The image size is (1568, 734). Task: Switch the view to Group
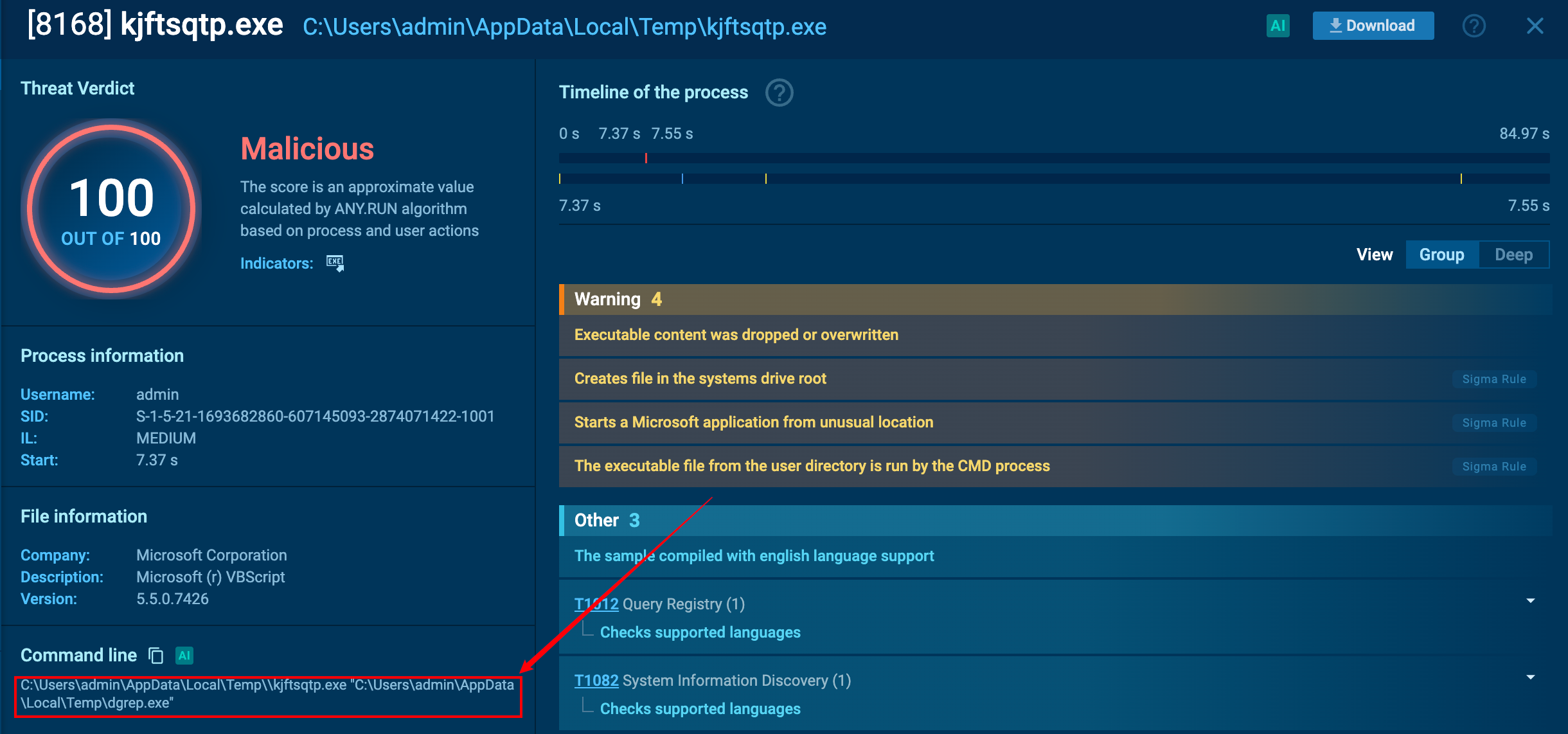coord(1441,255)
